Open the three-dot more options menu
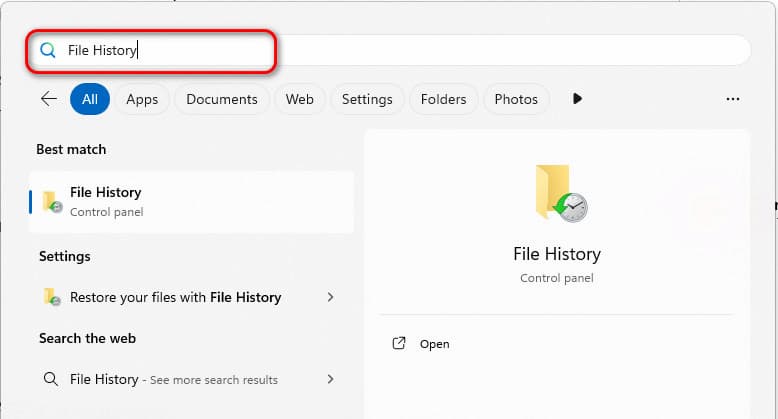 [733, 99]
